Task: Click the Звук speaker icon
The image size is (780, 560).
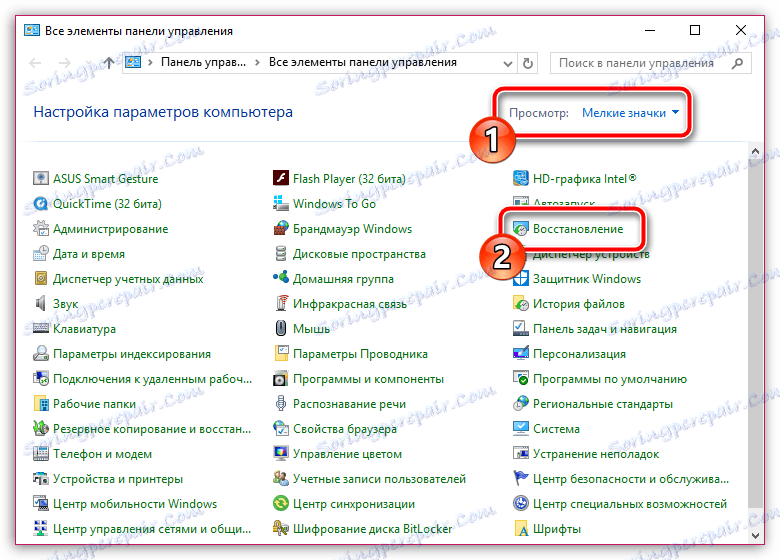Action: click(40, 303)
